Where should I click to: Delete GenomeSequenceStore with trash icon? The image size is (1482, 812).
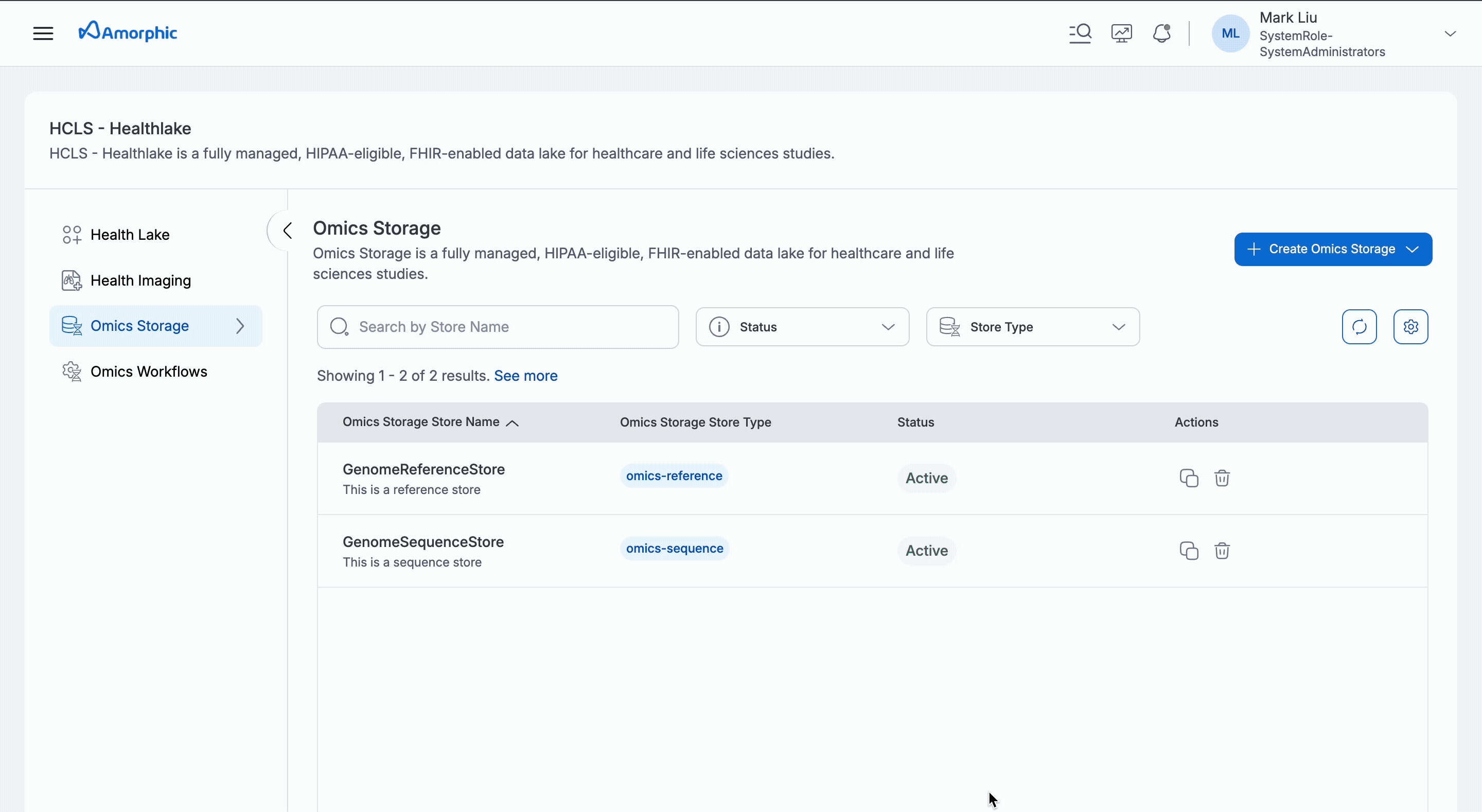(x=1222, y=551)
